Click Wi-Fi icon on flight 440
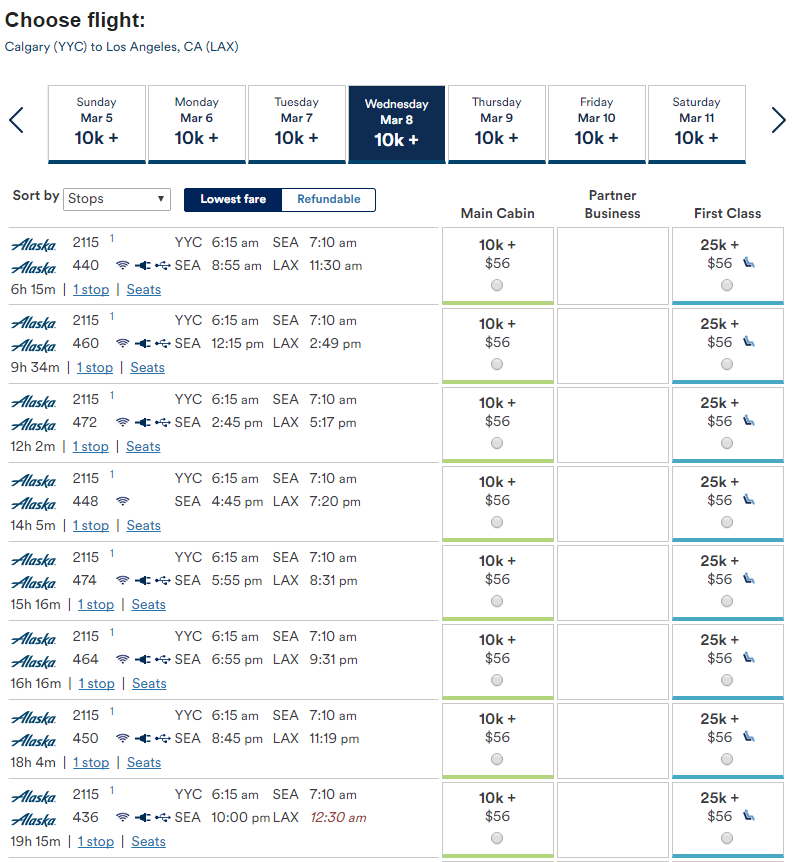This screenshot has height=862, width=794. 123,266
